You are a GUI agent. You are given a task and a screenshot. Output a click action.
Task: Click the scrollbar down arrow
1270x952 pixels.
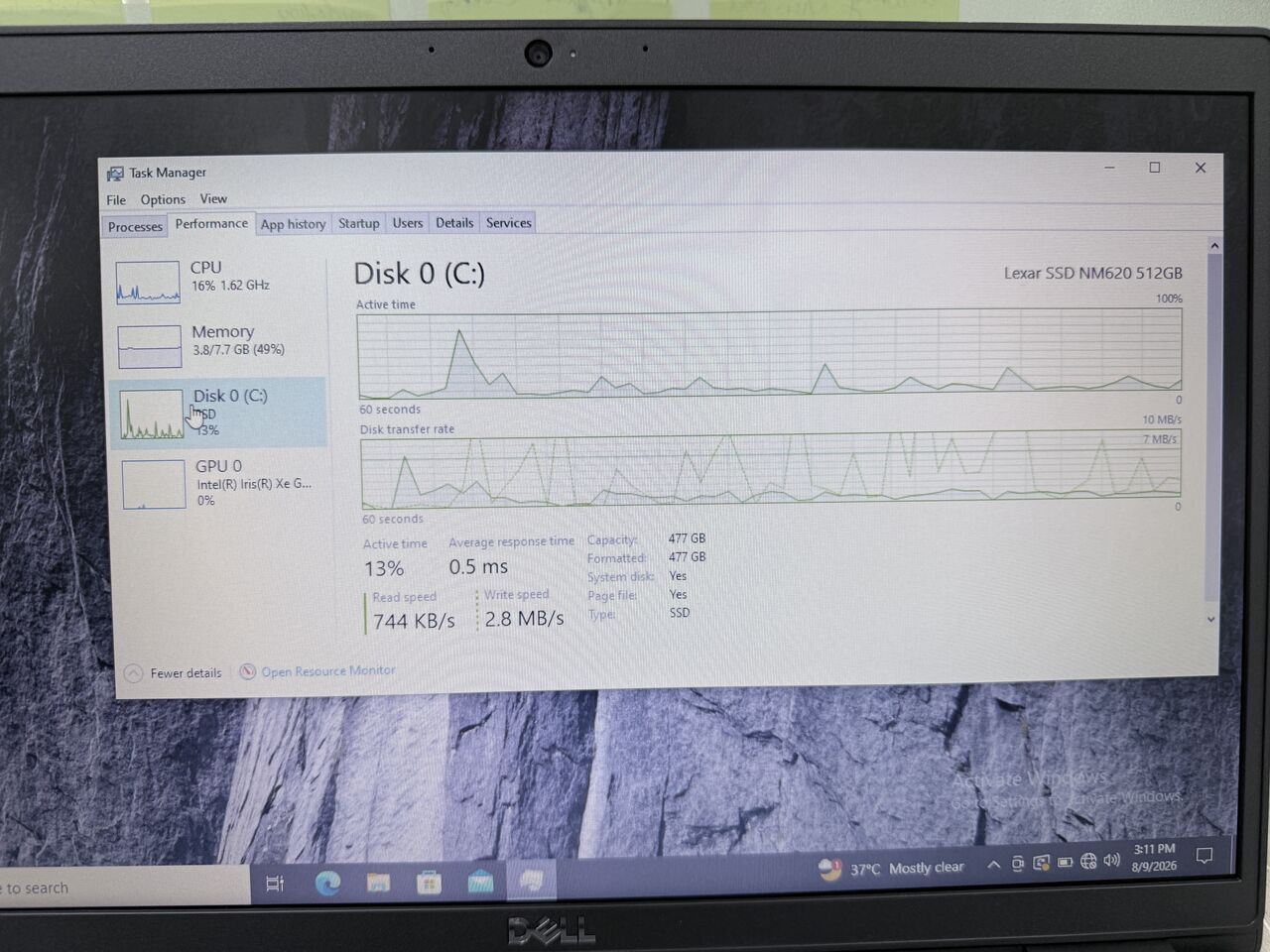[x=1210, y=619]
